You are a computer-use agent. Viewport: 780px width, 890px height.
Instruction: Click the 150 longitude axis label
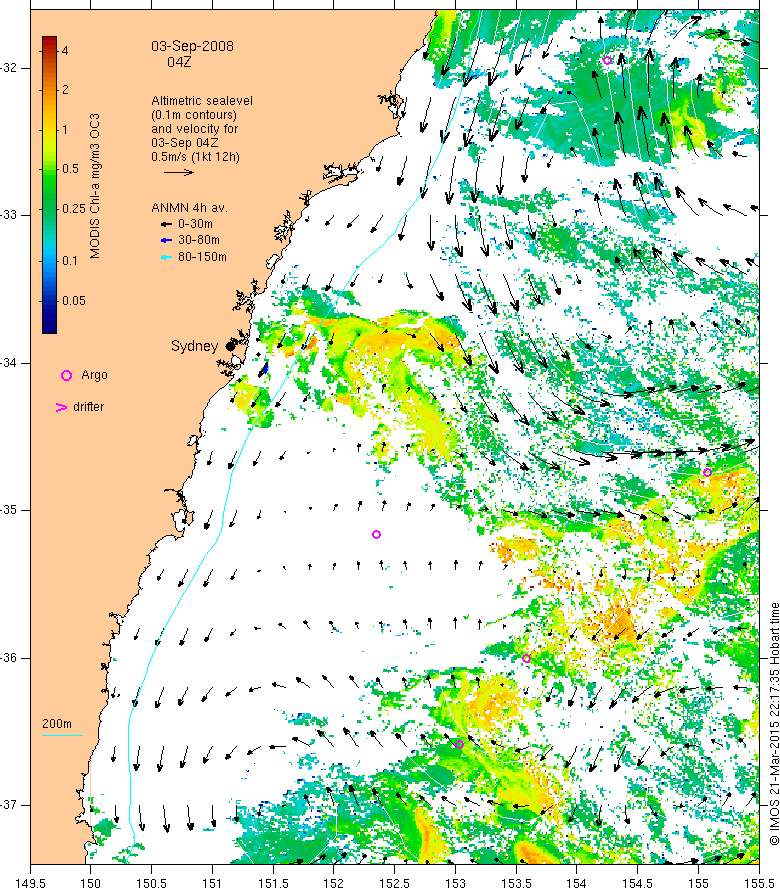[90, 884]
